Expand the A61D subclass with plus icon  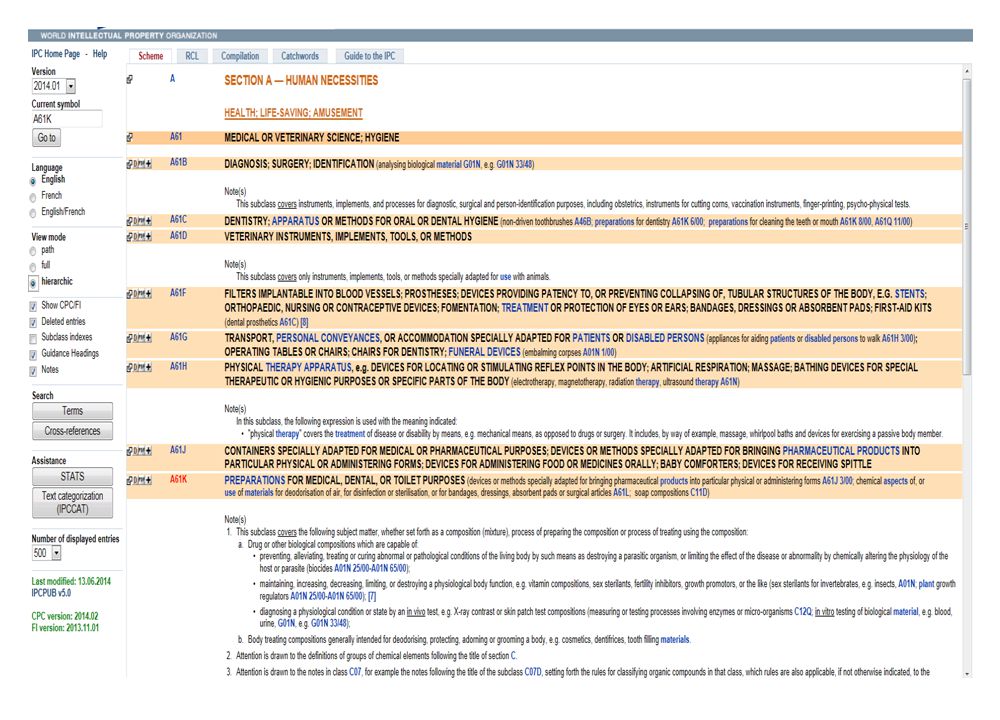pyautogui.click(x=149, y=237)
